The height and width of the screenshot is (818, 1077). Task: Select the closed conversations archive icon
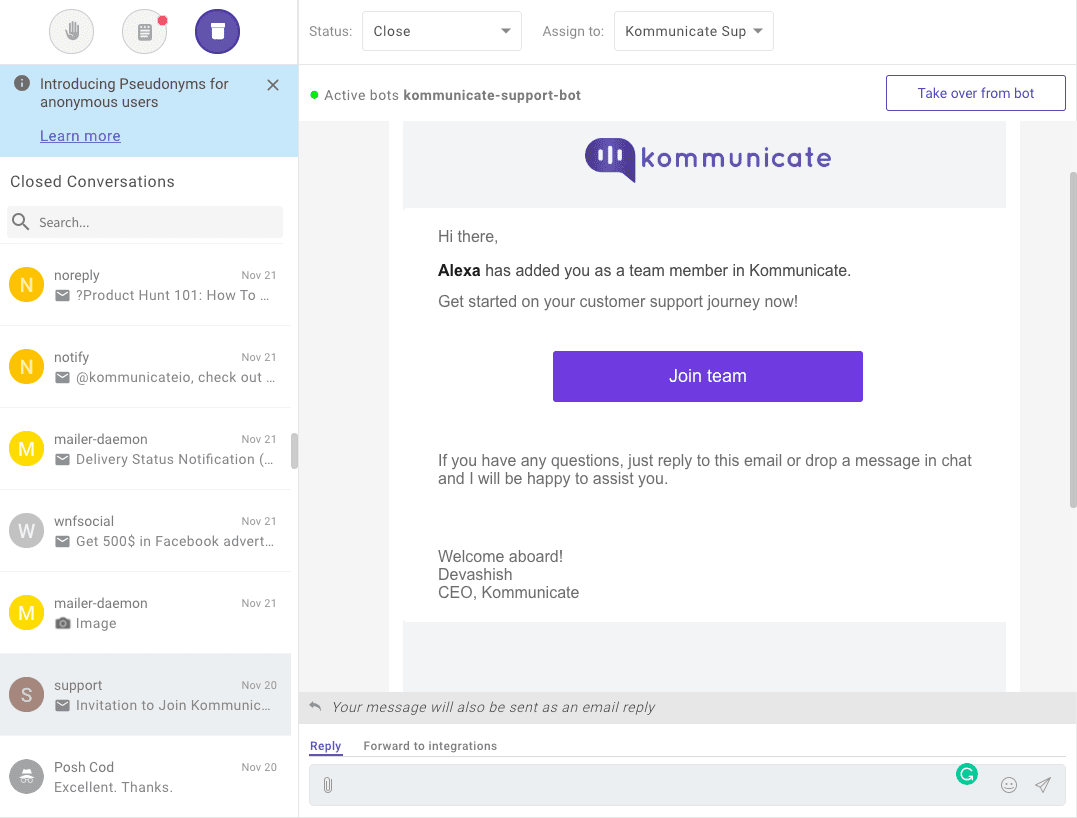coord(217,32)
